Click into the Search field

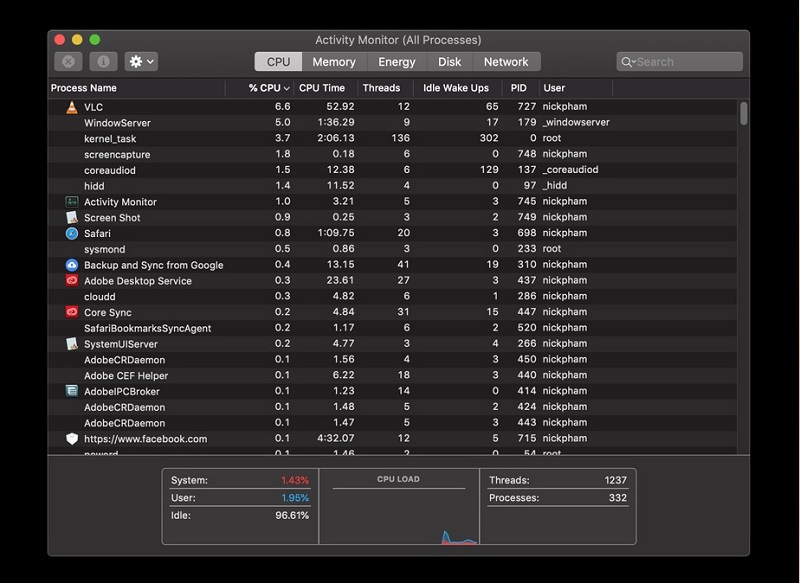pyautogui.click(x=680, y=62)
